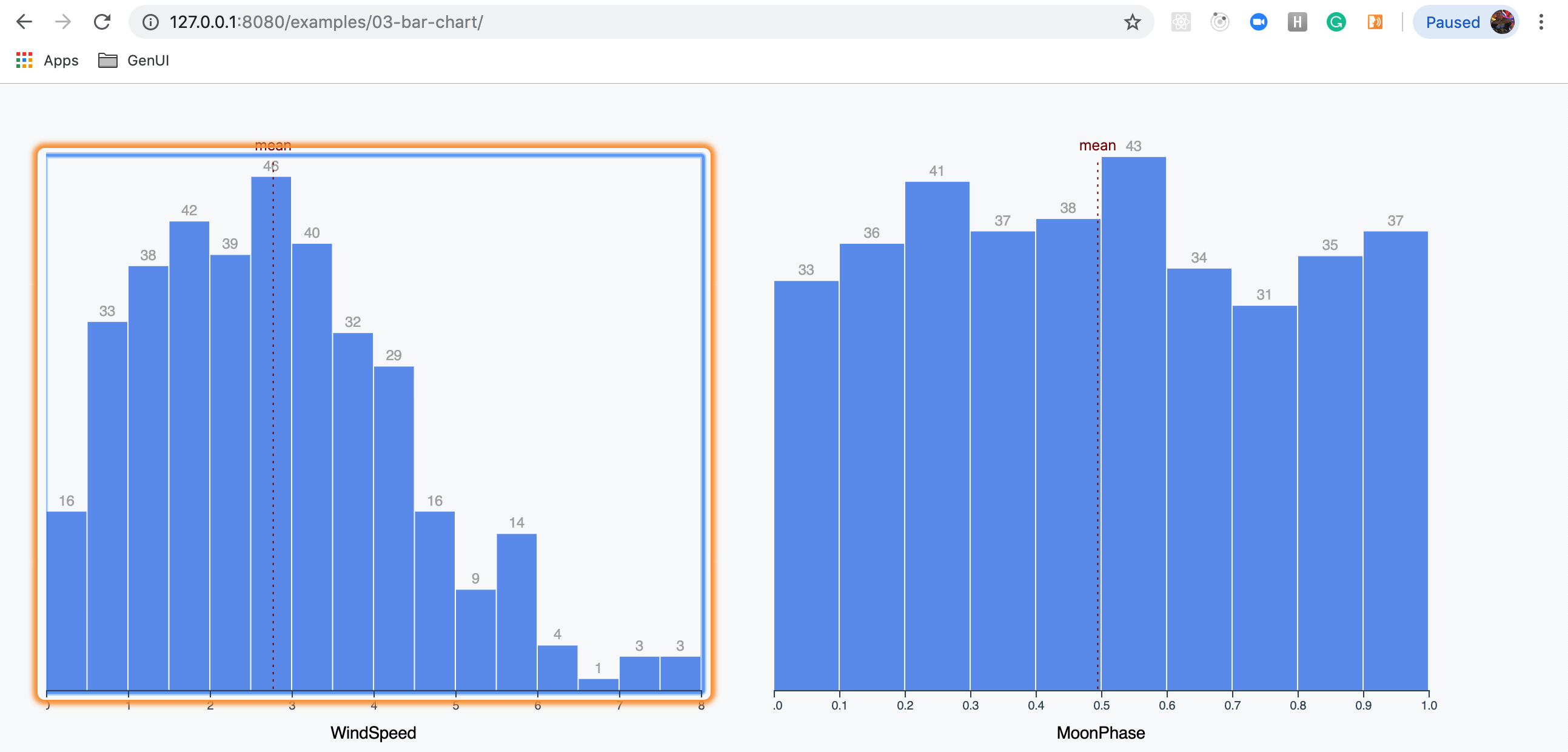Click the browser back arrow
Screen dimensions: 1568x752
coord(24,22)
